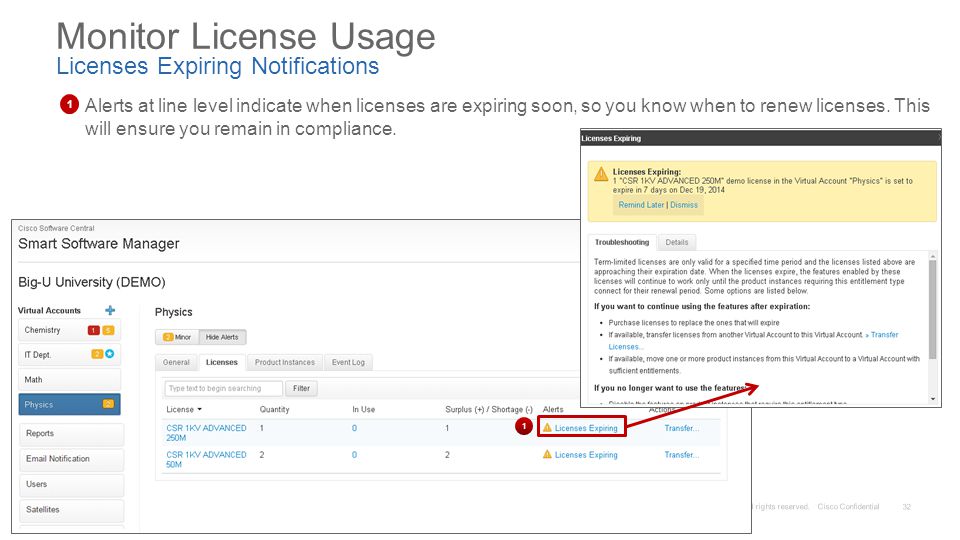Click warning icon beside CSR 1KV ADVANCED 50M alert
960x540 pixels.
click(x=547, y=454)
